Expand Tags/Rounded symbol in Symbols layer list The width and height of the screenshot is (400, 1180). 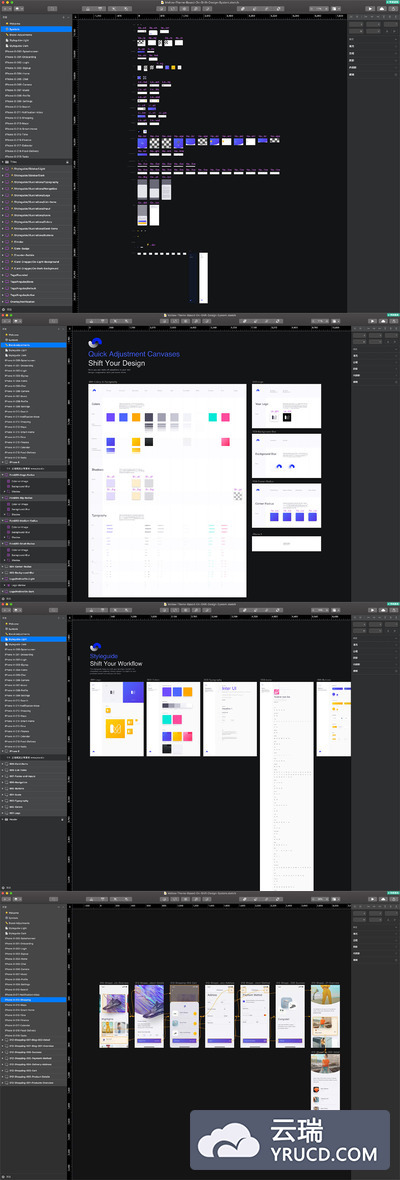pyautogui.click(x=3, y=277)
